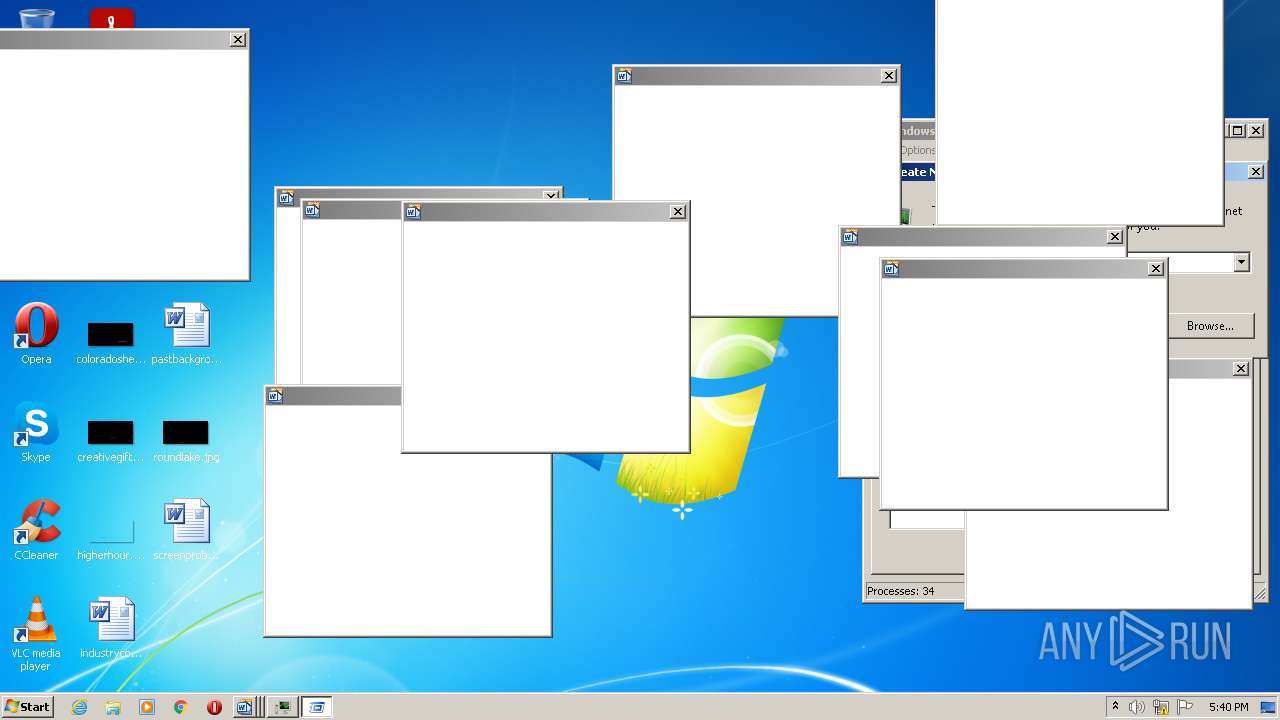The width and height of the screenshot is (1280, 720).
Task: Open Windows Explorer from the taskbar
Action: coord(113,707)
